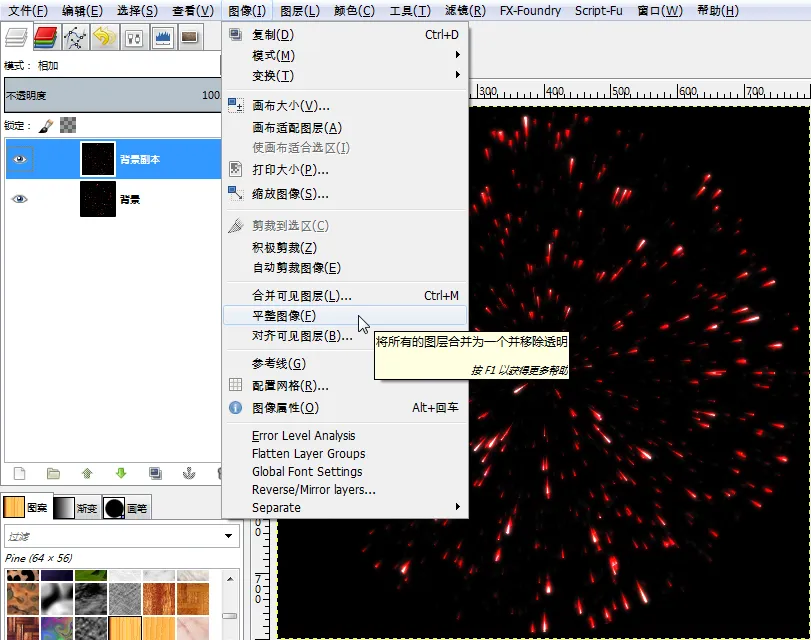The width and height of the screenshot is (811, 640).
Task: Hide the 背景 layer via eye icon
Action: click(20, 199)
